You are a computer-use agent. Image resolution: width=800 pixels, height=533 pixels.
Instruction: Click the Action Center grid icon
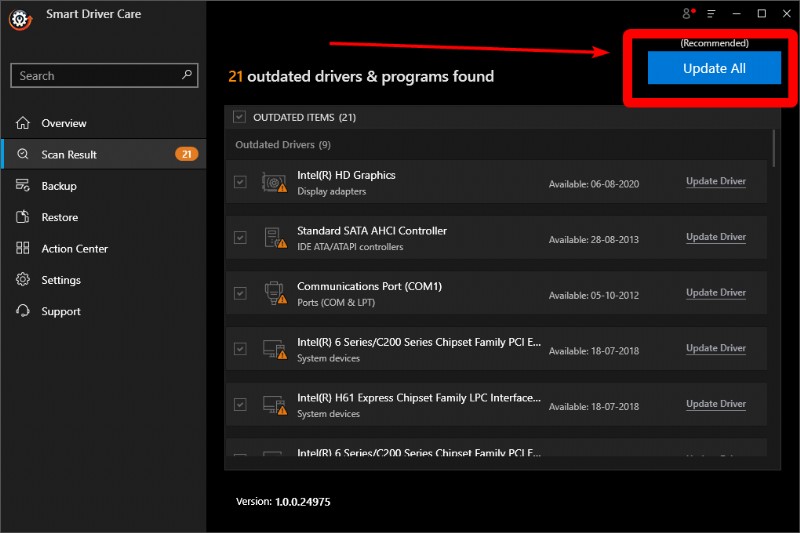22,248
